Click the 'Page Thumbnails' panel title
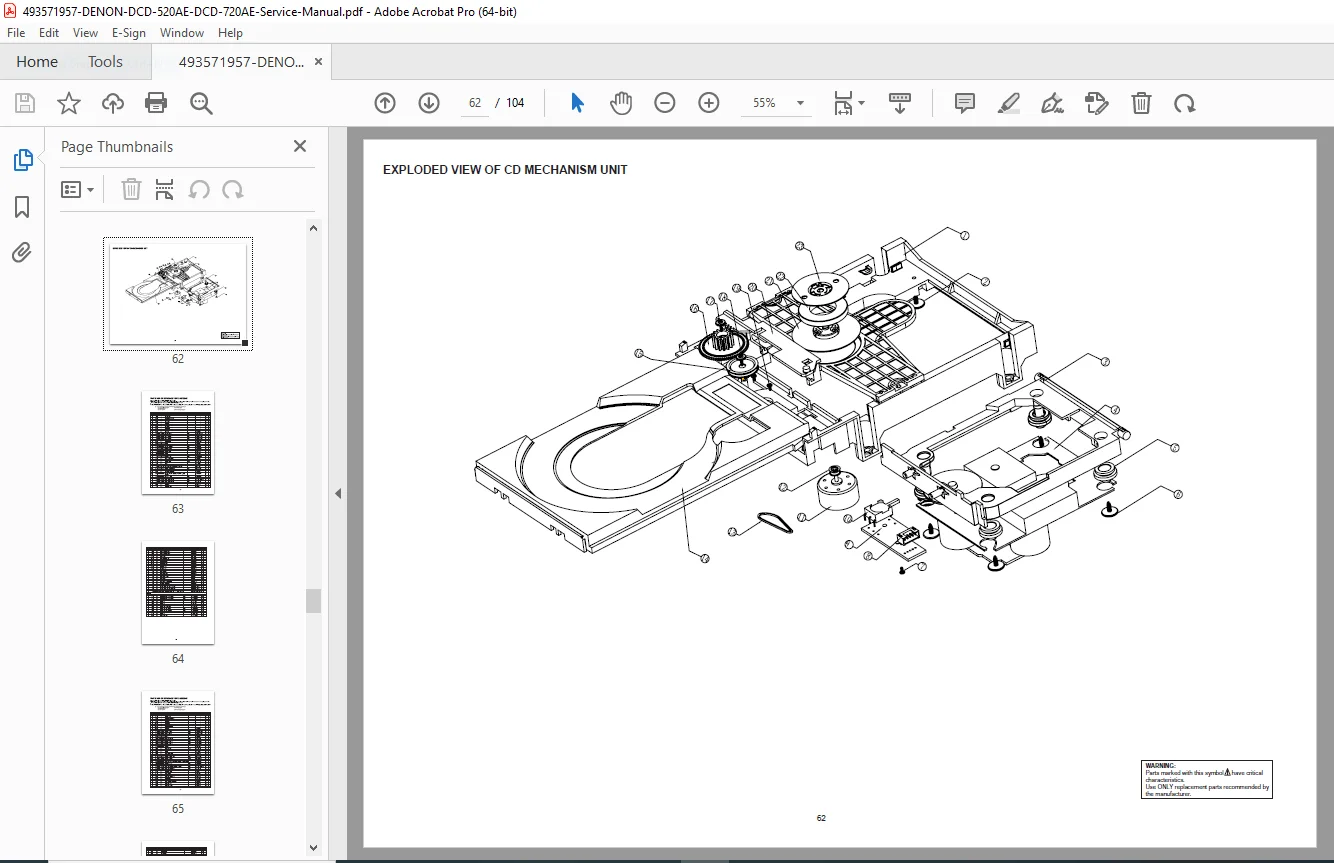Screen dimensions: 1334x863 [117, 147]
